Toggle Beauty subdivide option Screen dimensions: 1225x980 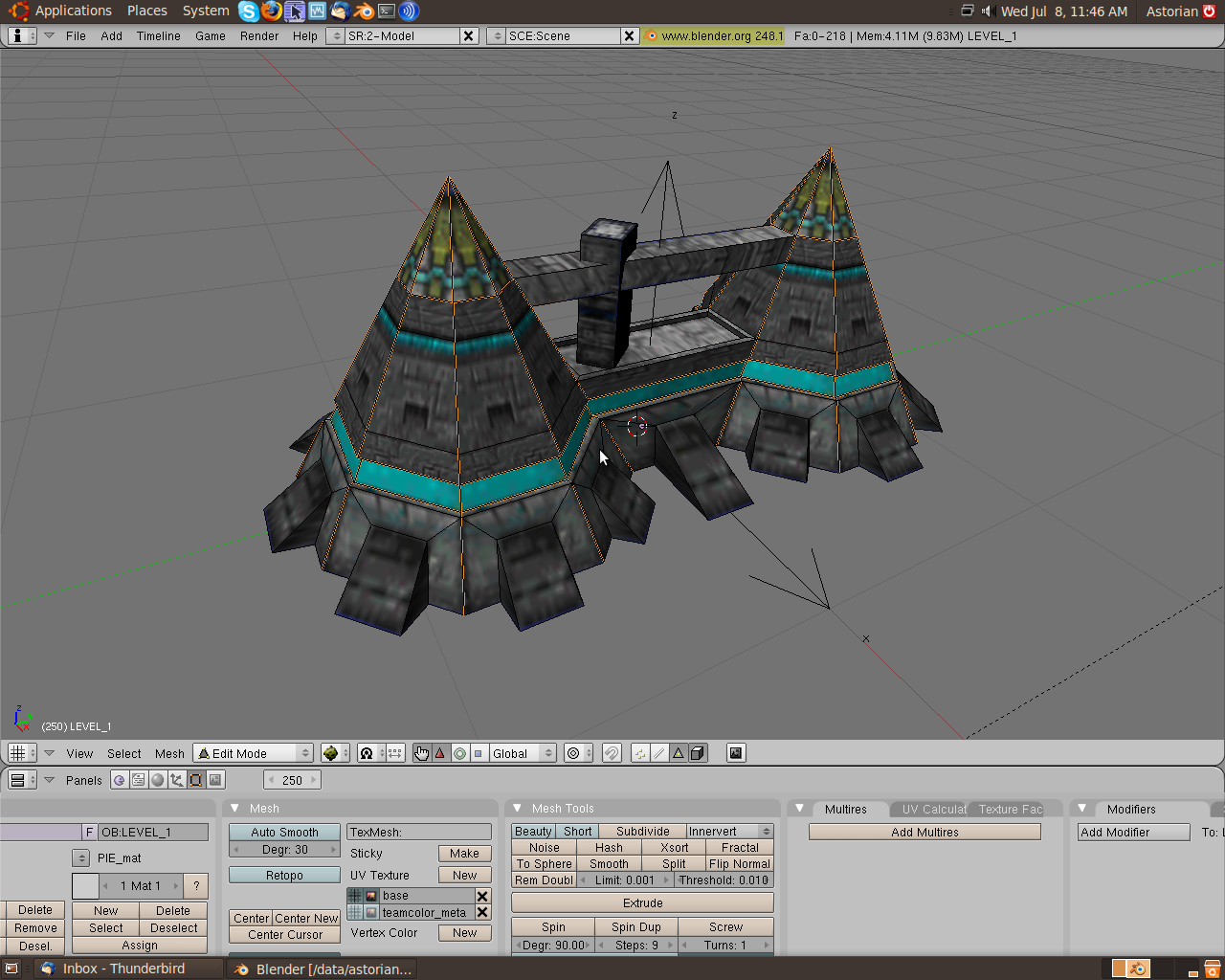pos(533,832)
